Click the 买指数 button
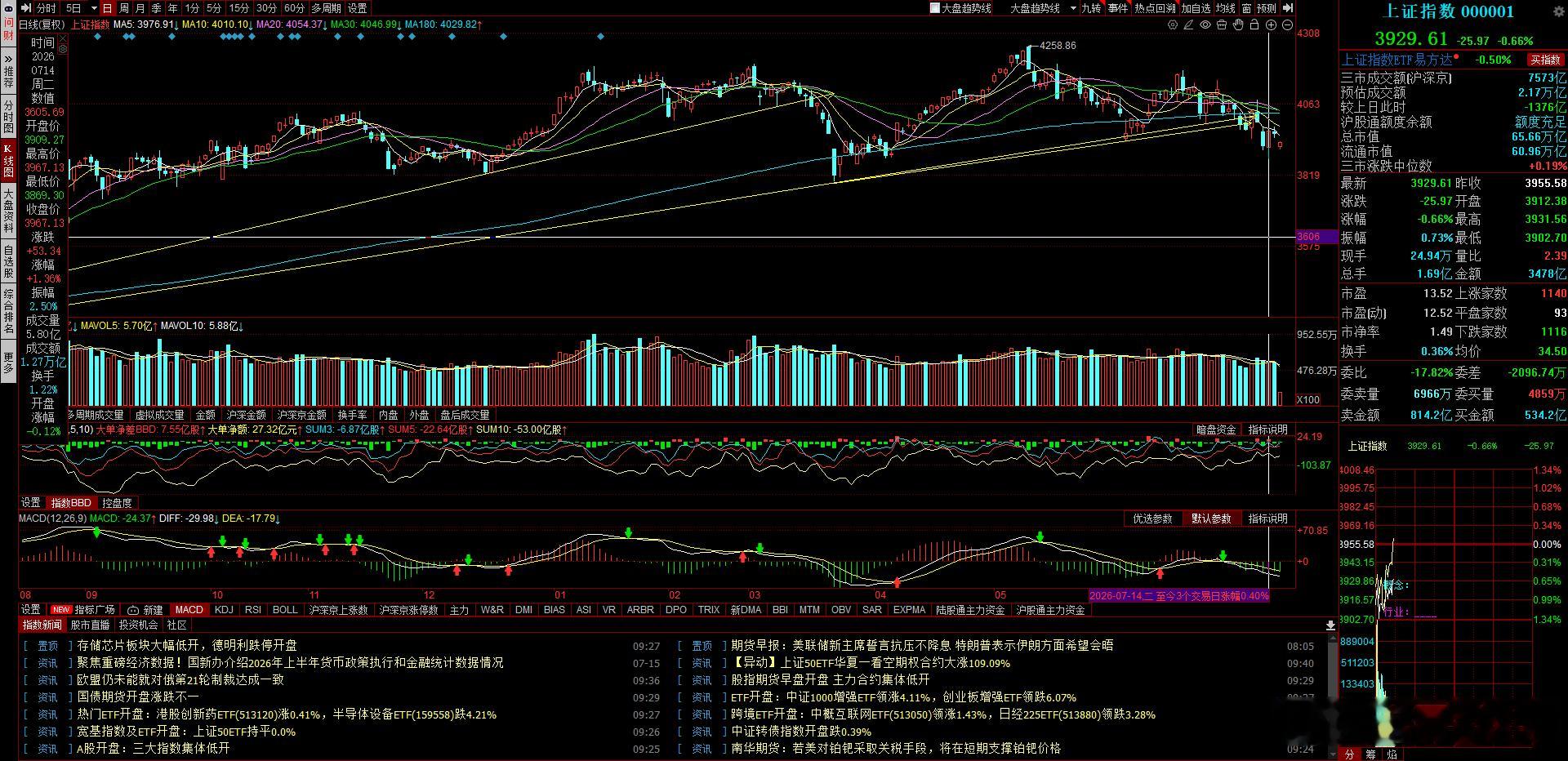The image size is (1568, 761). point(1545,60)
